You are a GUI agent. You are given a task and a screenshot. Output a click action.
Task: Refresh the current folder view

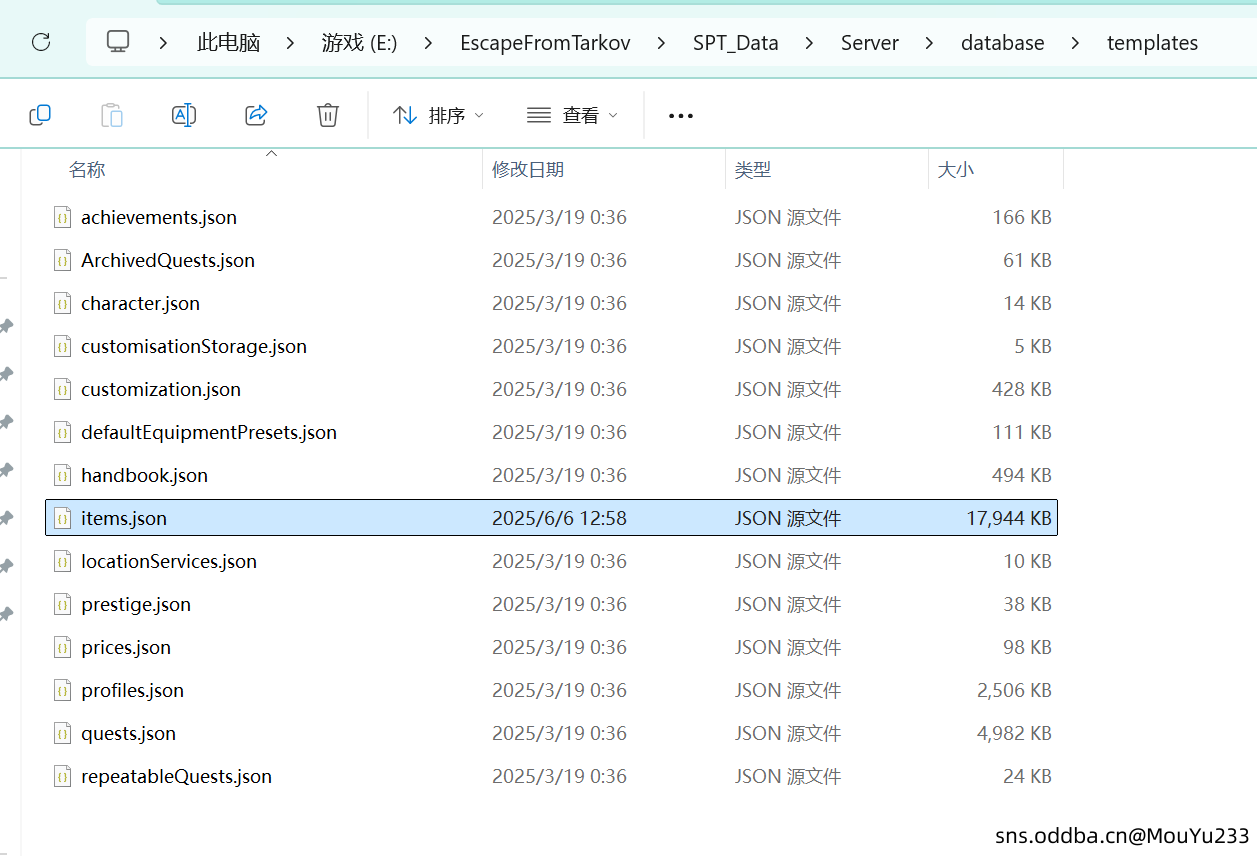(41, 42)
